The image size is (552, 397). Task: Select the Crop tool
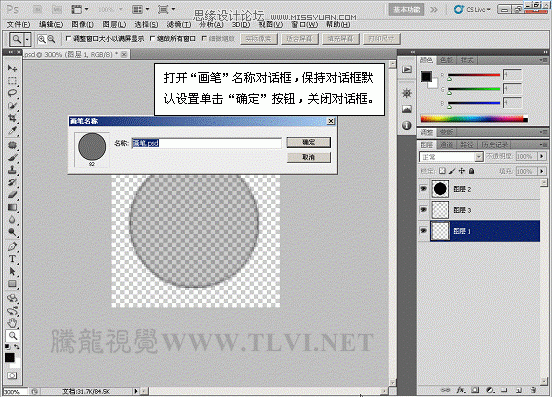tap(12, 118)
